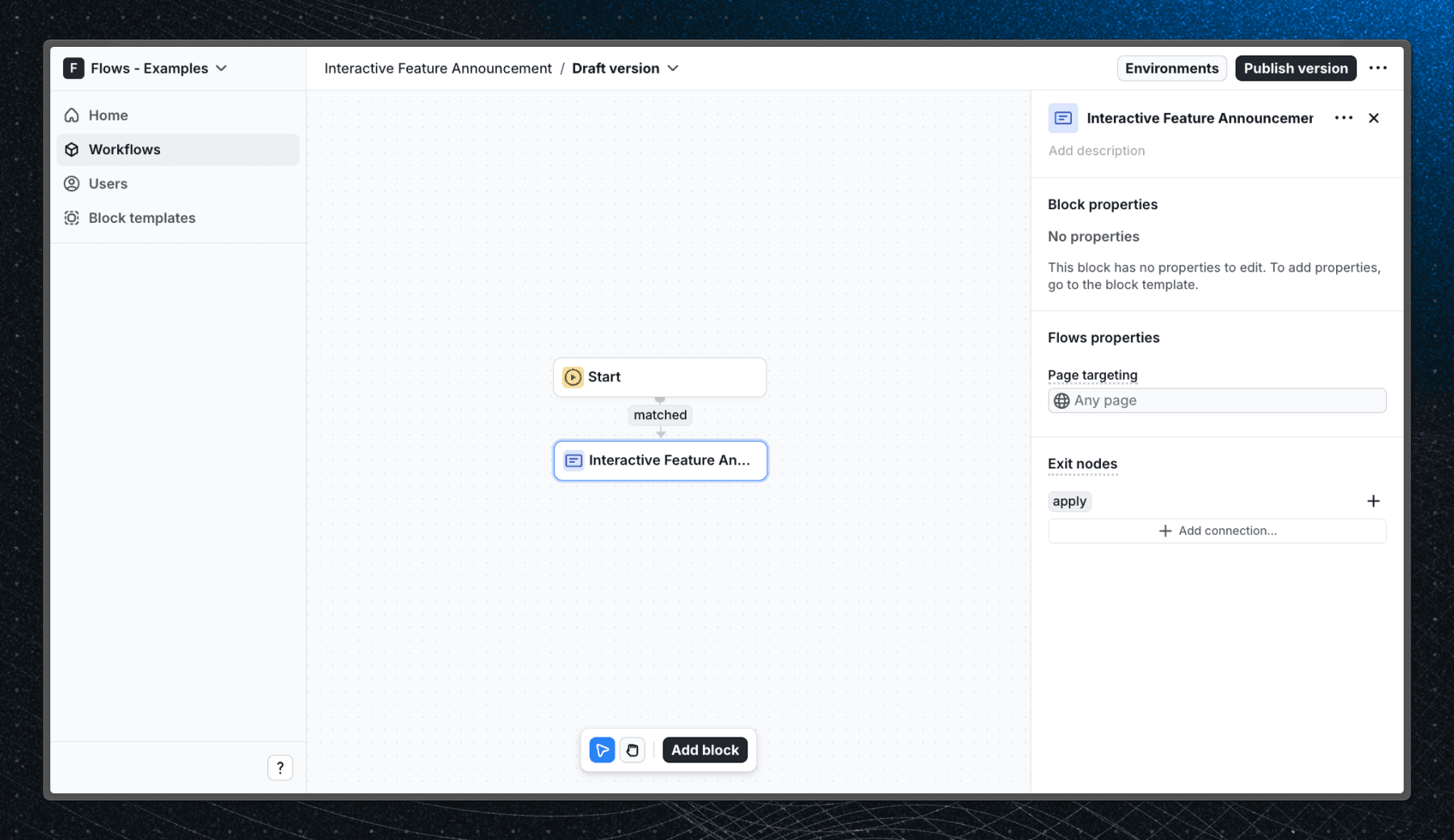Click the Publish version button
Screen dimensions: 1454x840
[x=1295, y=68]
